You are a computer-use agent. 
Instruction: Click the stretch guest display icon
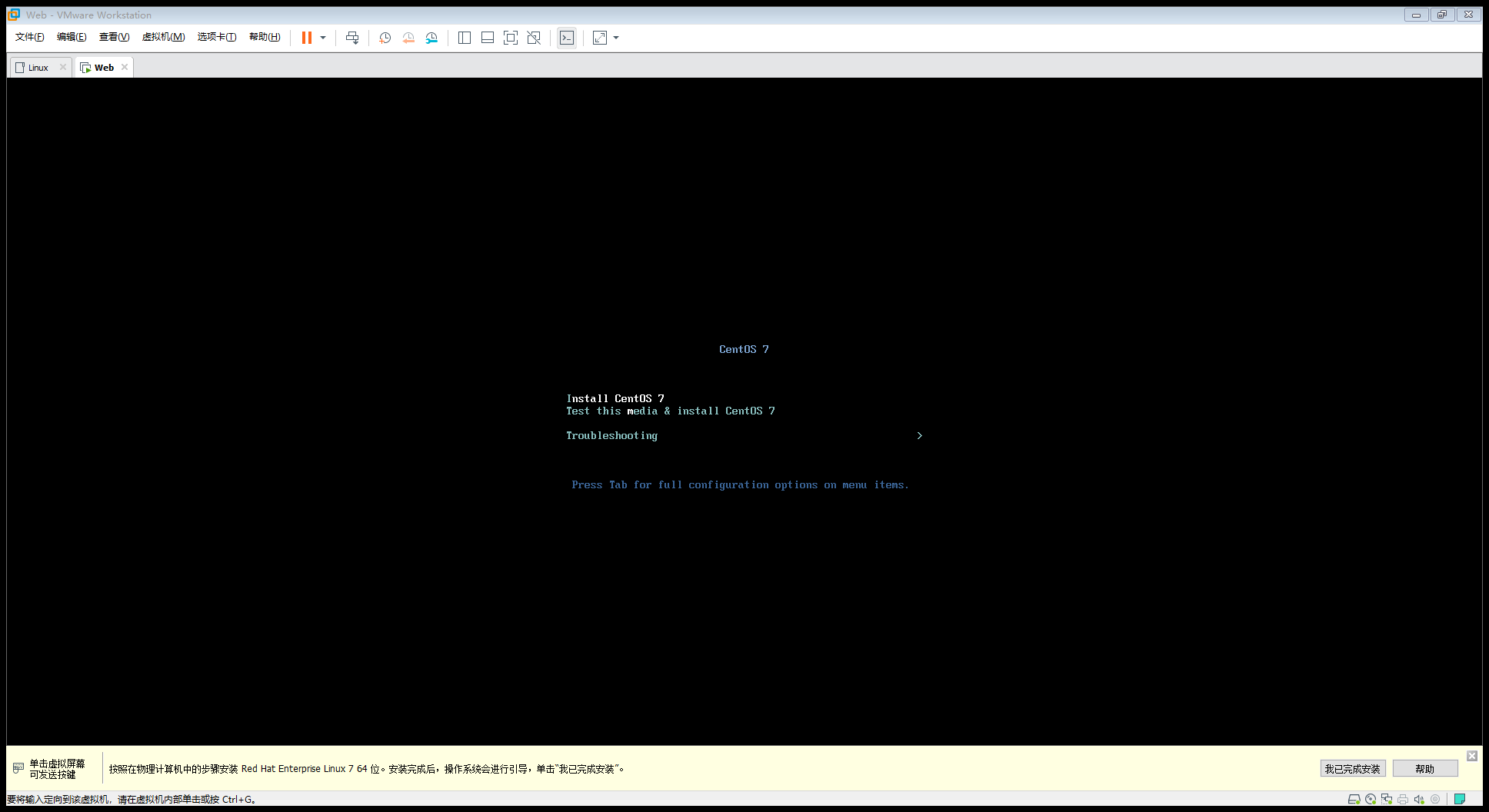click(x=600, y=38)
